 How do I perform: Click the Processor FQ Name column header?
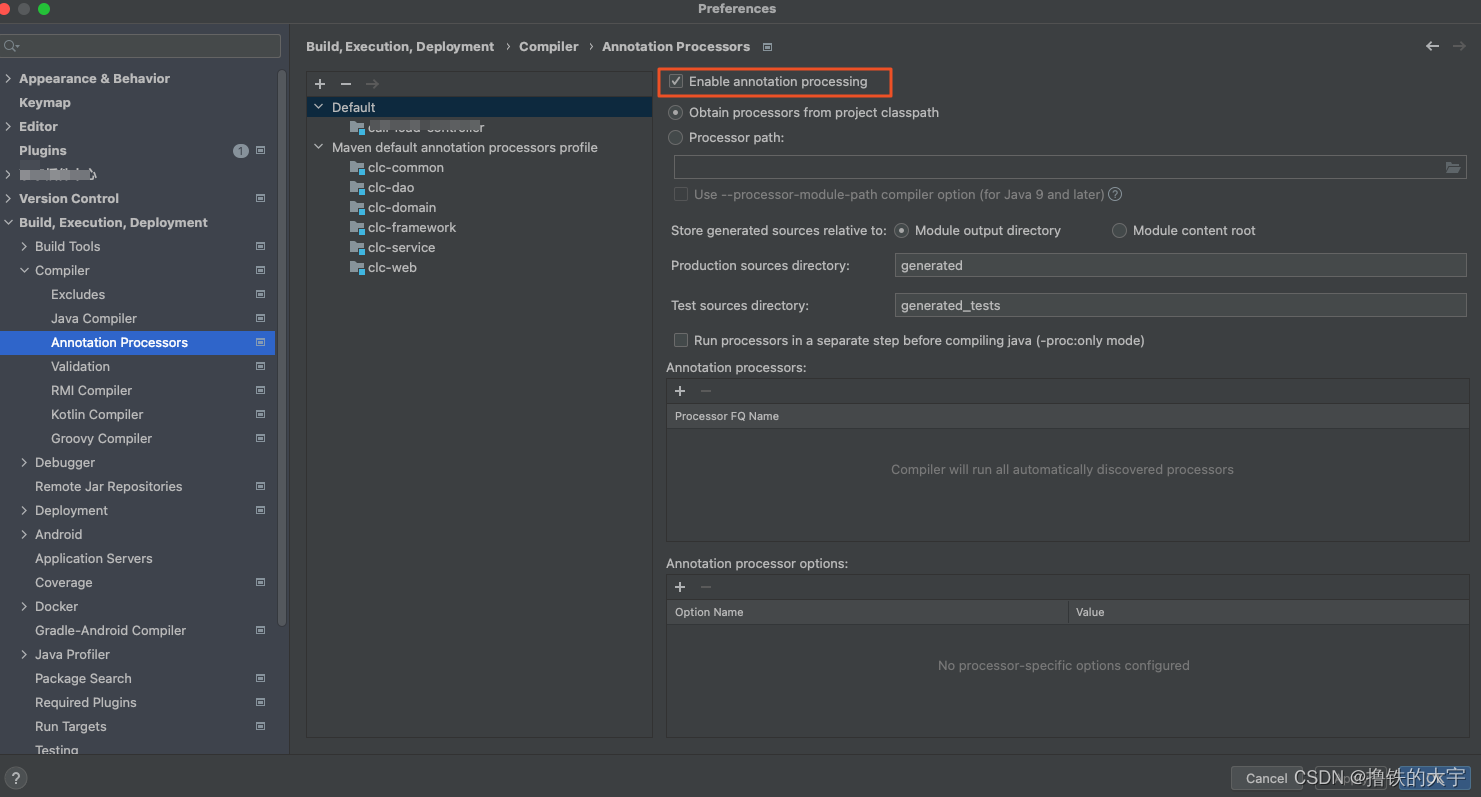tap(1067, 417)
